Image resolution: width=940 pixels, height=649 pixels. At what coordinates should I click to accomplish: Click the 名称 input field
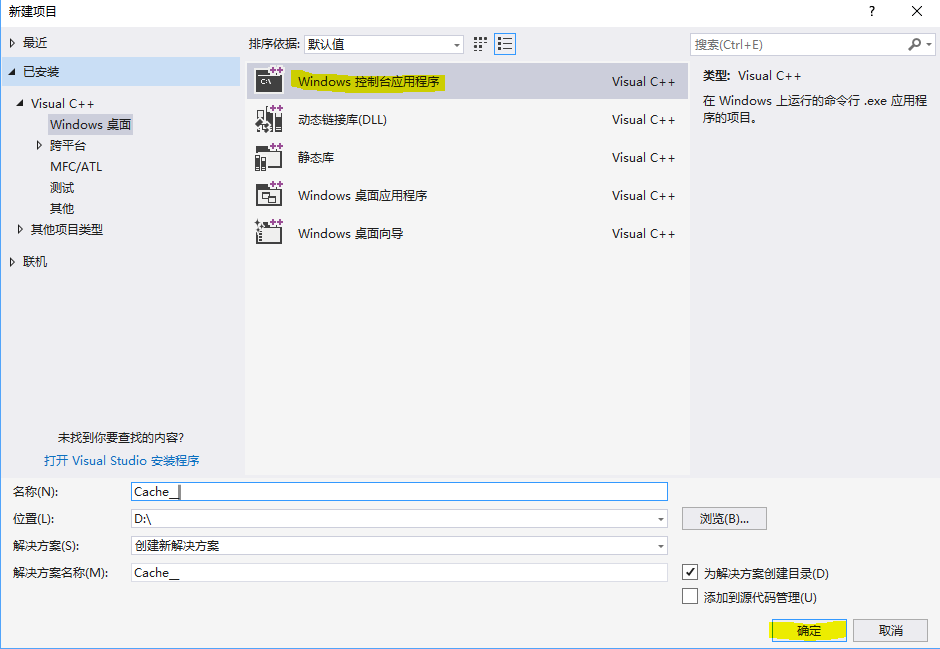click(x=399, y=492)
